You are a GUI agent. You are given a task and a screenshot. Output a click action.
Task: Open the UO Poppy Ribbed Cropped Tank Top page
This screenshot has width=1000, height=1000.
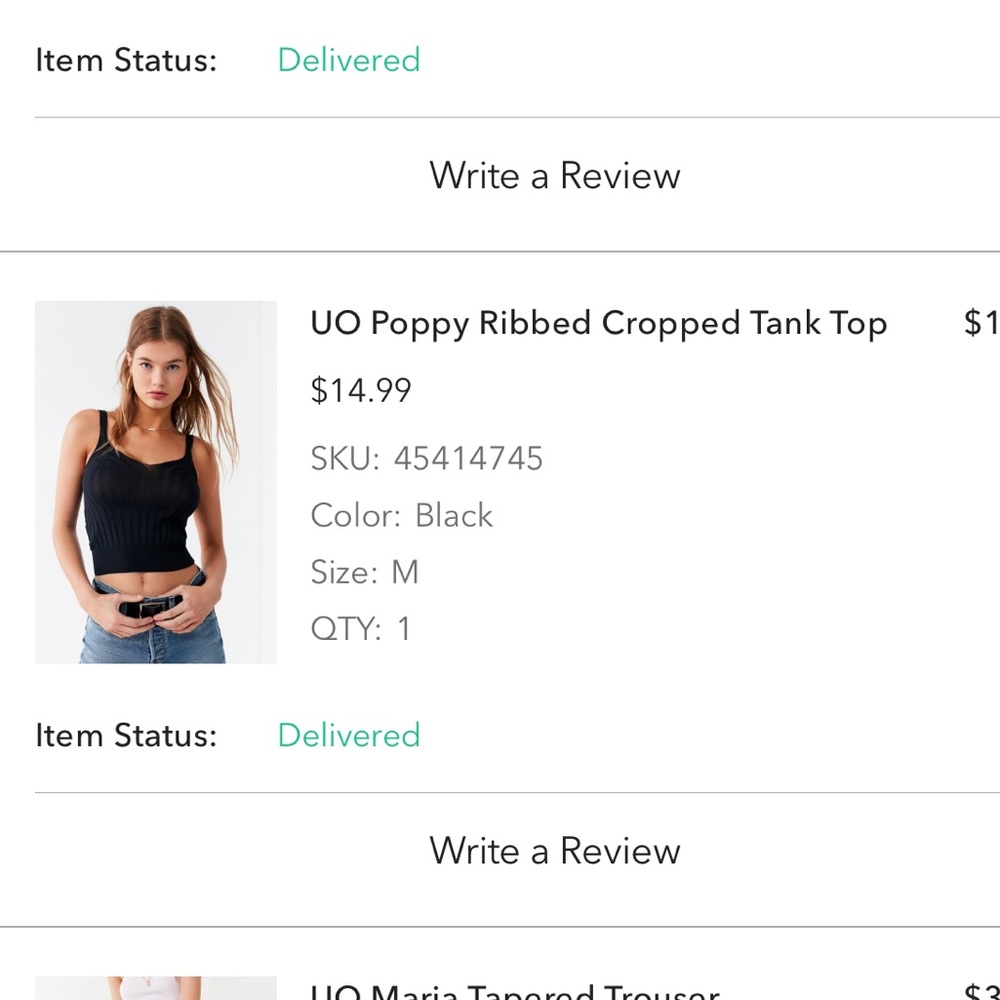click(x=597, y=323)
